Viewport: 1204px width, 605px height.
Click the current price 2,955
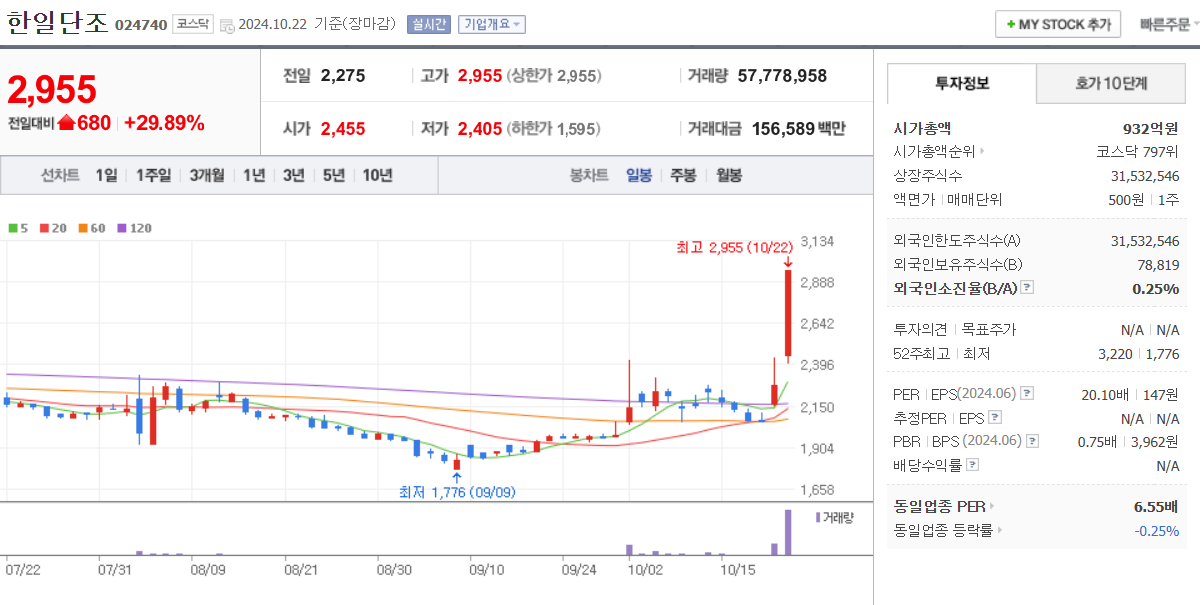pos(52,89)
